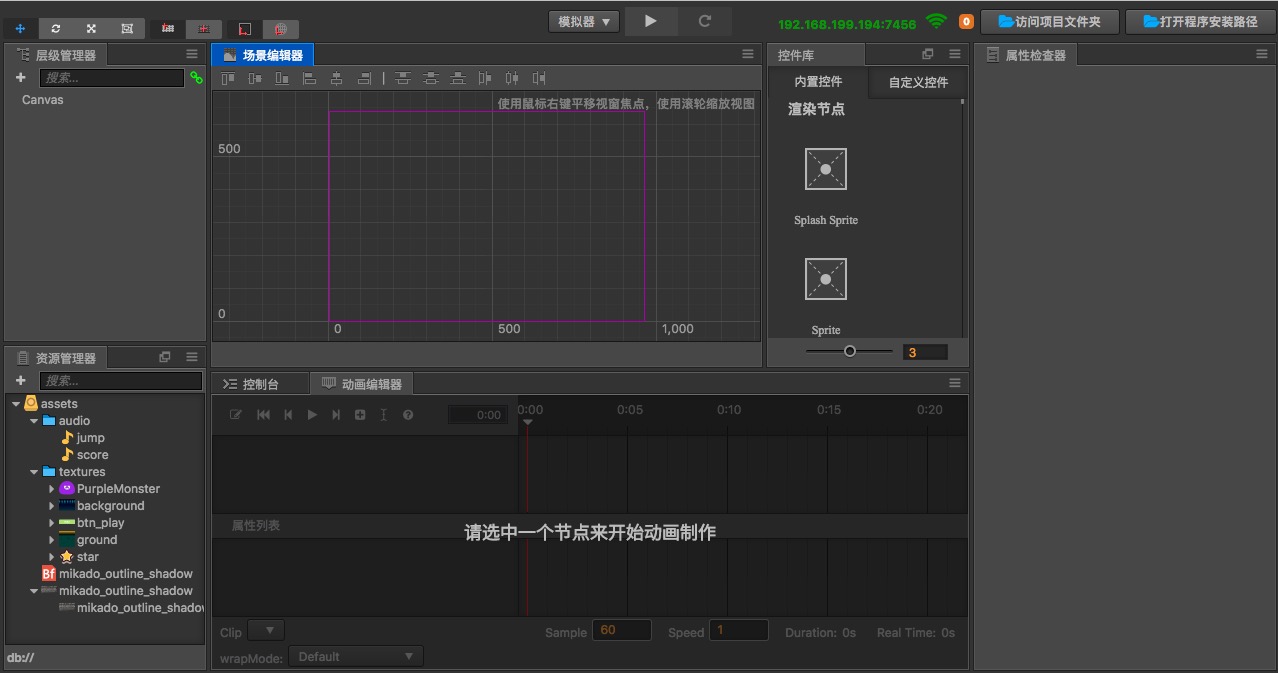Select the Move transform tool
This screenshot has width=1278, height=673.
(20, 29)
